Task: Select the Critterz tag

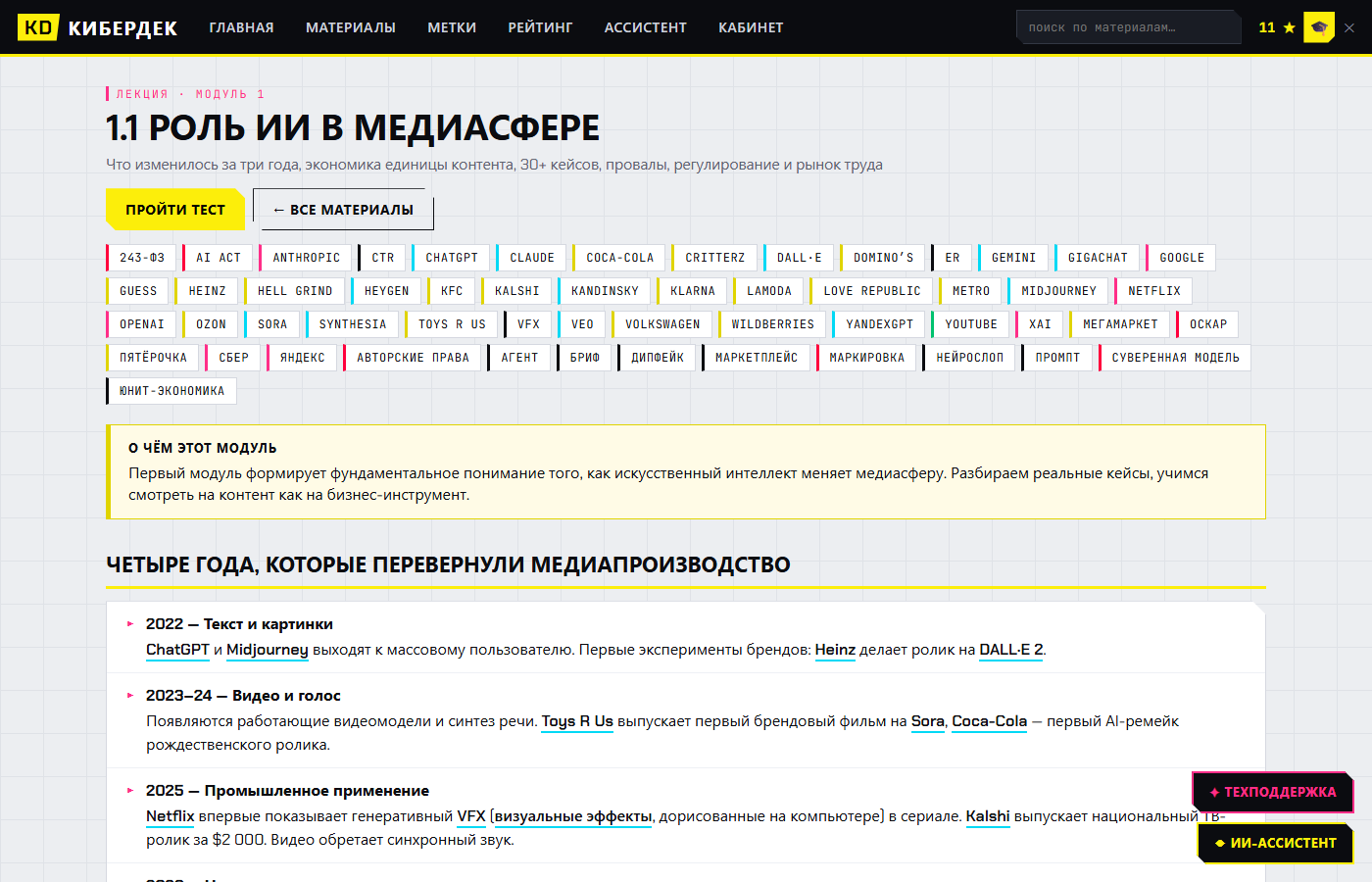Action: click(x=714, y=258)
